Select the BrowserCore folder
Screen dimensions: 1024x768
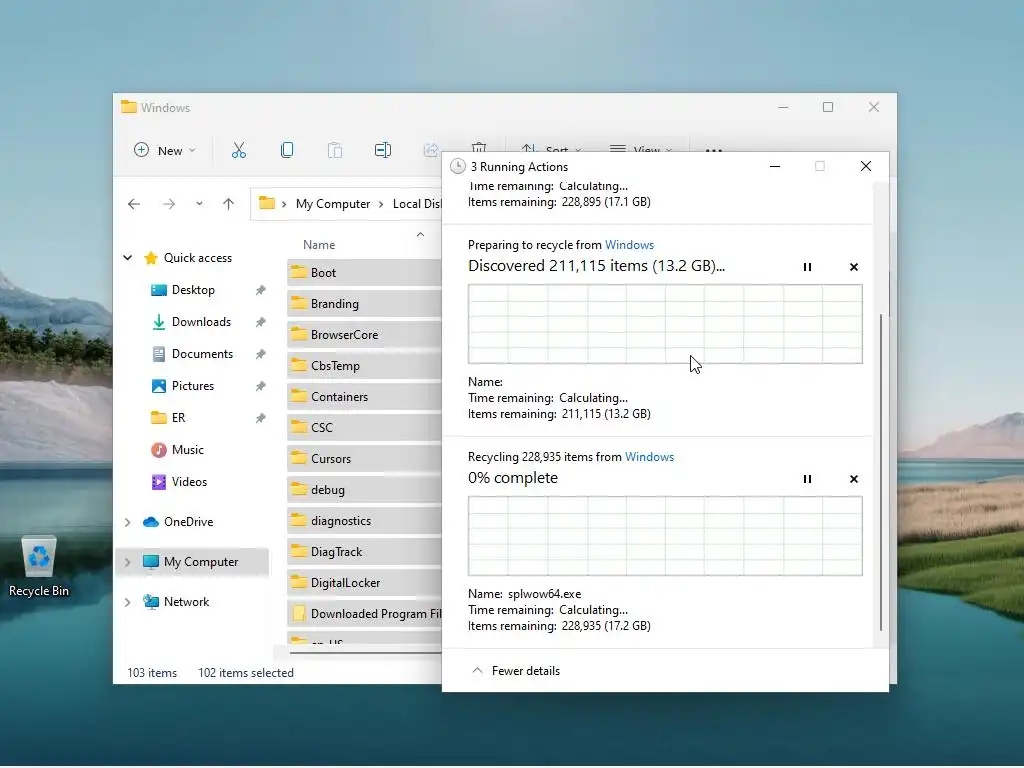click(364, 335)
